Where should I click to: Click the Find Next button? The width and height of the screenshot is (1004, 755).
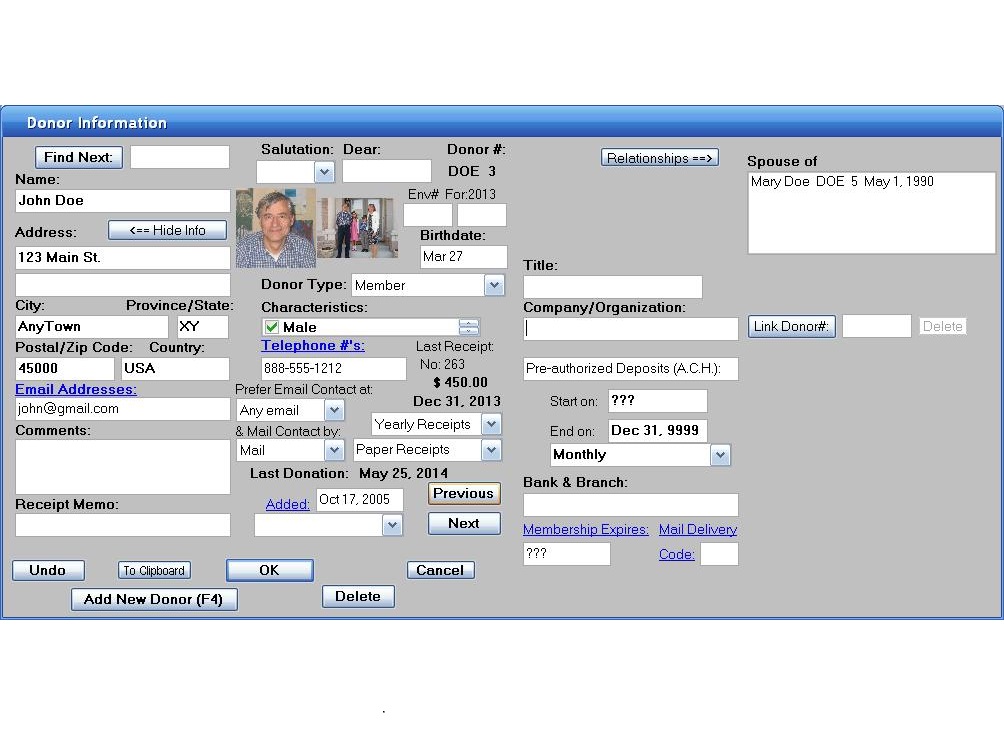(79, 157)
